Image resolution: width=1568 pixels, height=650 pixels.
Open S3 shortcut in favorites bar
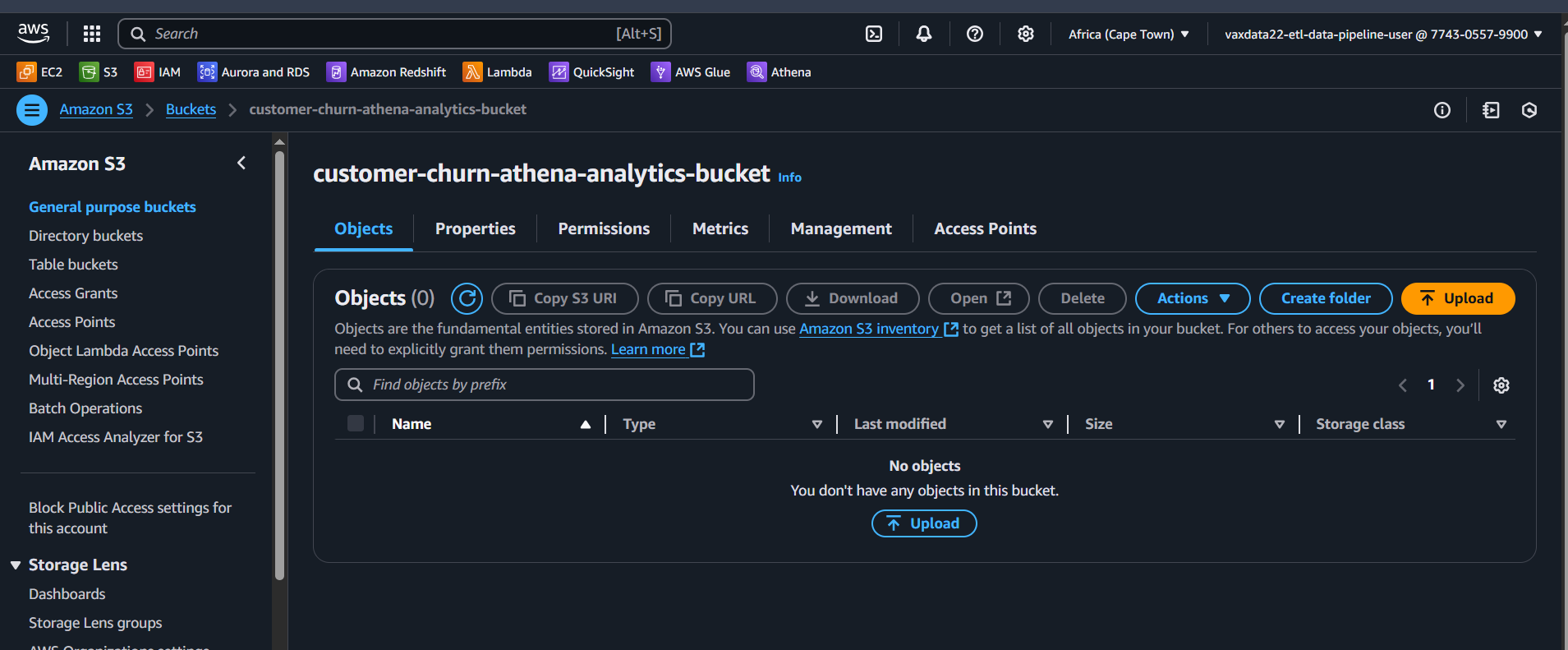tap(99, 72)
